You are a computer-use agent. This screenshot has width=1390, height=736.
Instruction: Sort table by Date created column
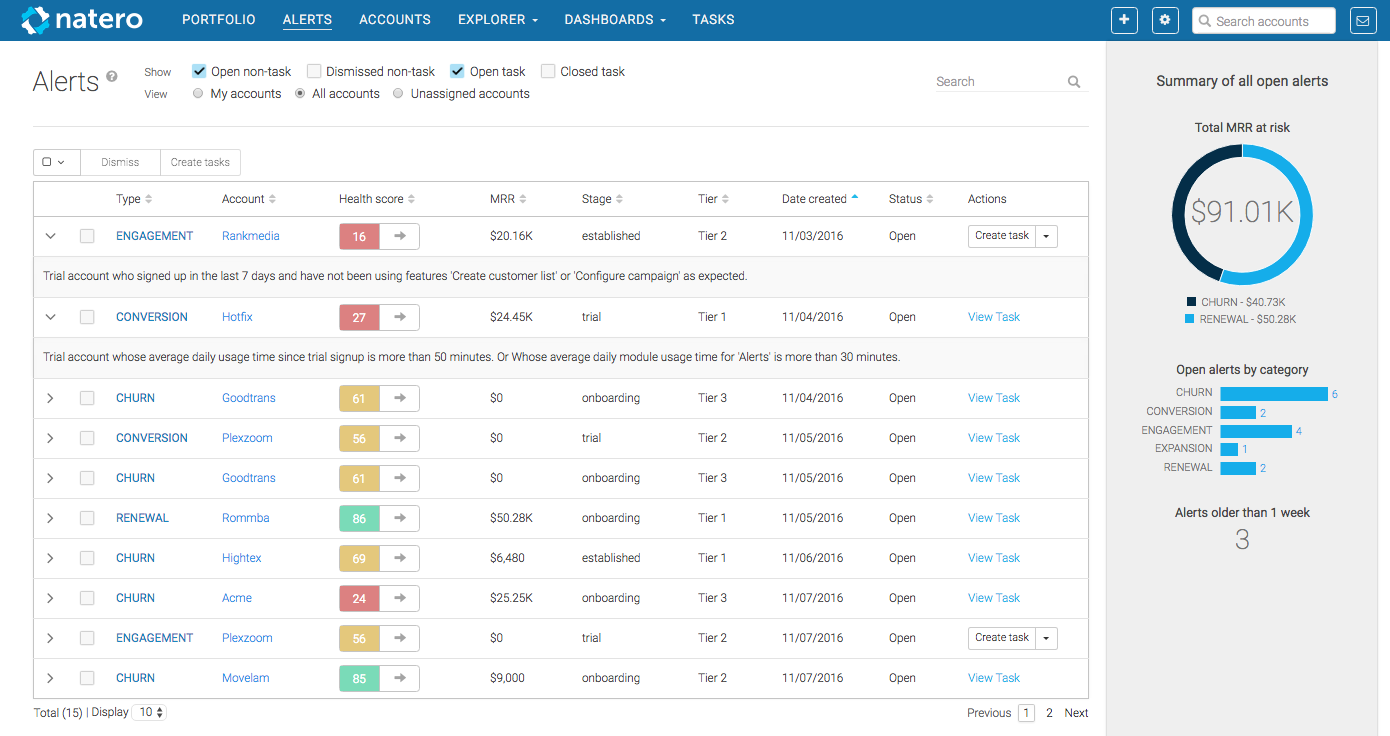[820, 199]
